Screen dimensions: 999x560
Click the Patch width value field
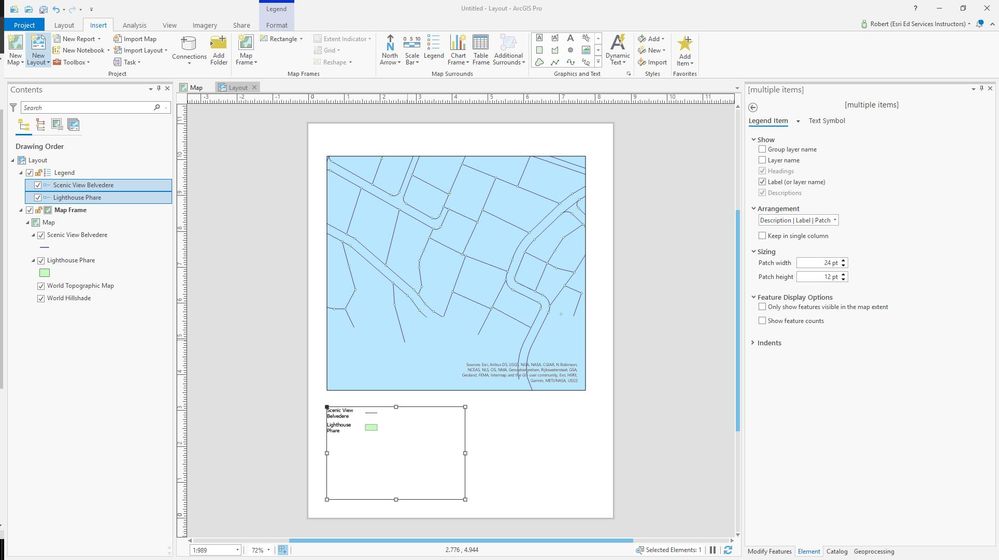pos(818,262)
